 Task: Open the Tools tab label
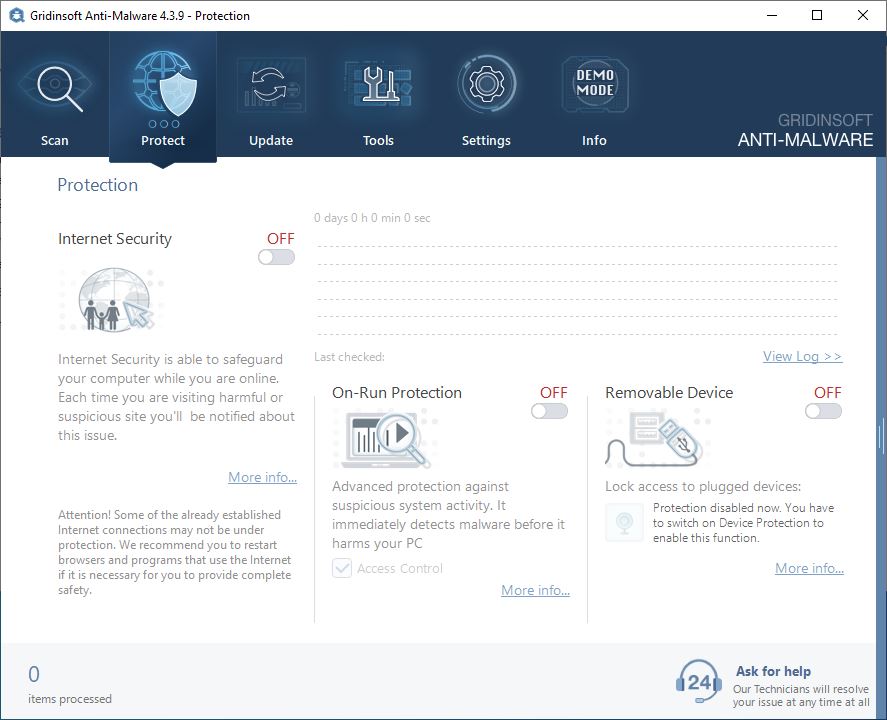click(x=378, y=140)
